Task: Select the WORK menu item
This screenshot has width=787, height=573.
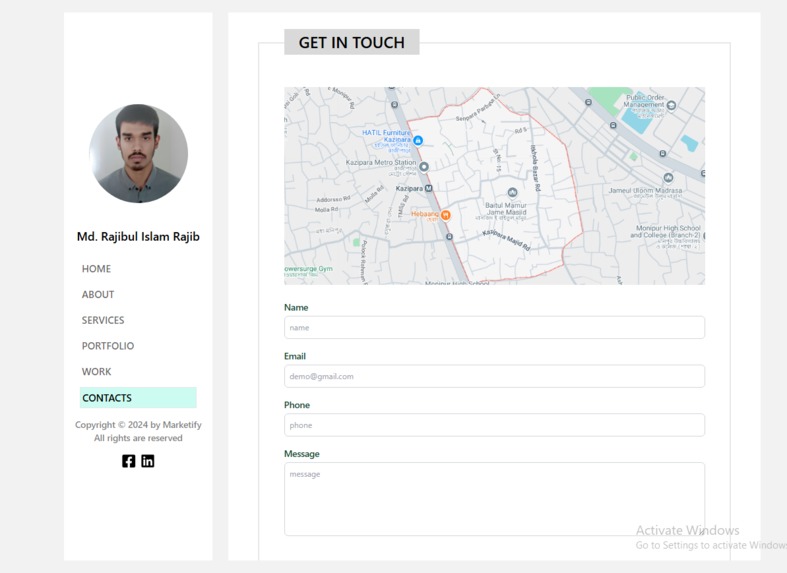Action: point(96,372)
